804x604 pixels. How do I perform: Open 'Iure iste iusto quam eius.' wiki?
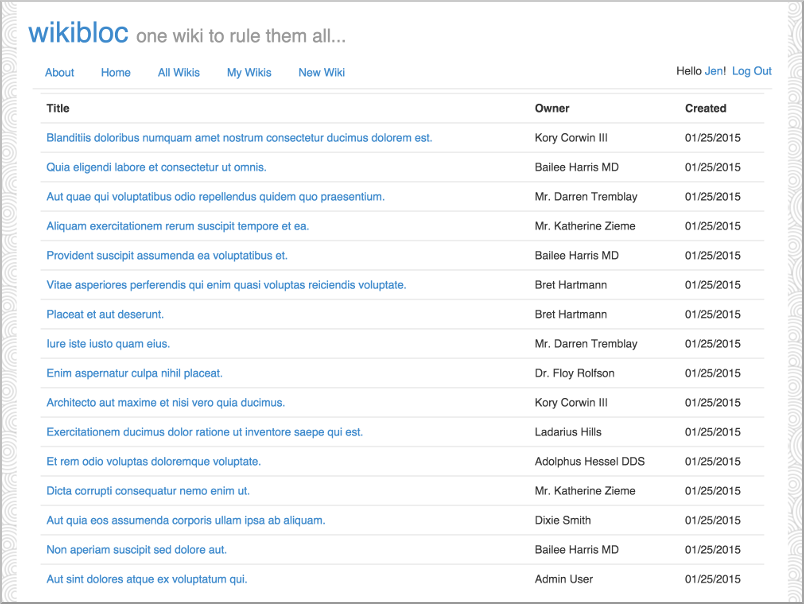pyautogui.click(x=108, y=344)
